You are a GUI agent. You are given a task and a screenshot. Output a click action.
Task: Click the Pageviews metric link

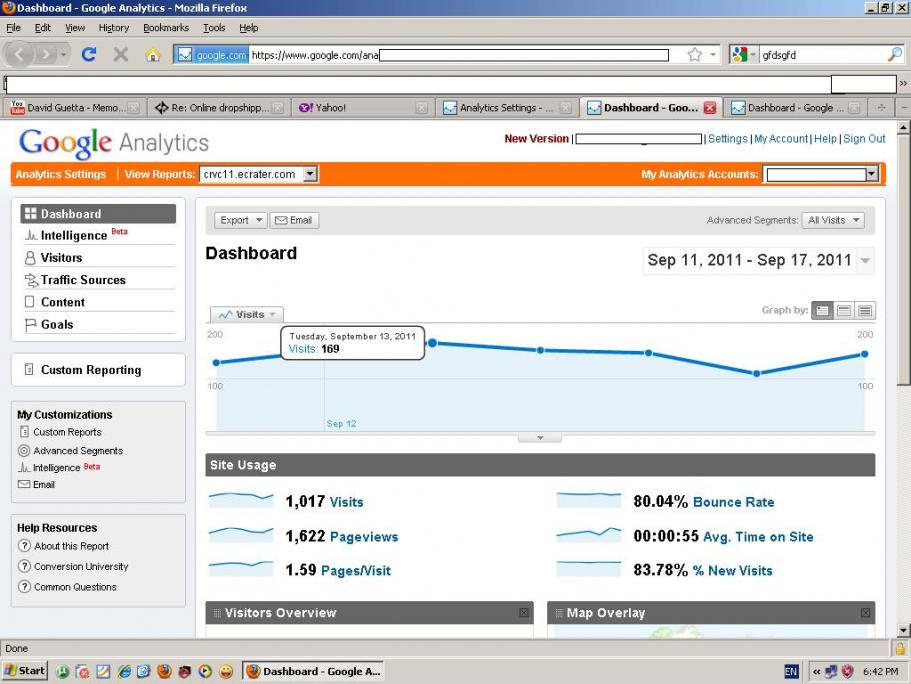pyautogui.click(x=364, y=536)
